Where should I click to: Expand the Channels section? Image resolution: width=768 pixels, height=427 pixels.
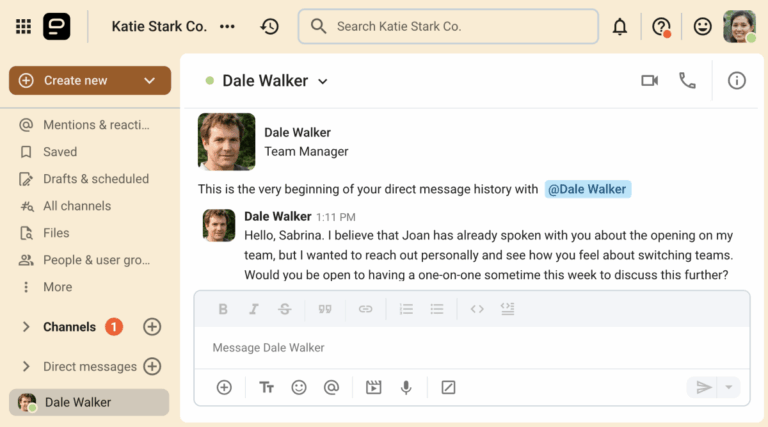point(26,327)
